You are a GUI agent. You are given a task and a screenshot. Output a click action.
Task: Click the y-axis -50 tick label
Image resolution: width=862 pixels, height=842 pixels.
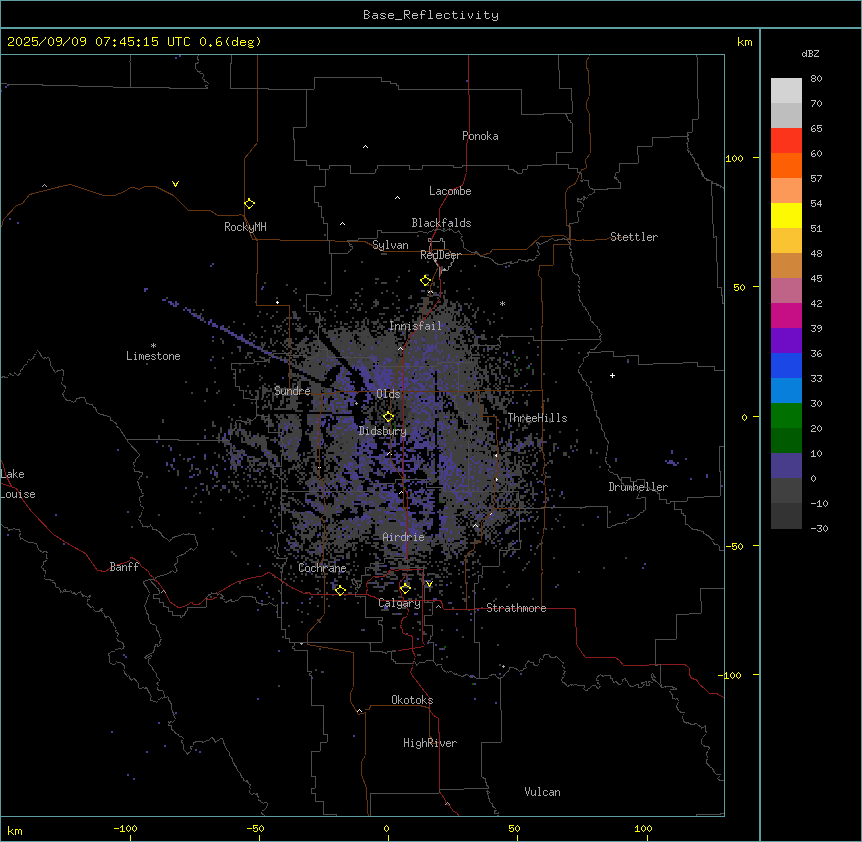pyautogui.click(x=735, y=546)
